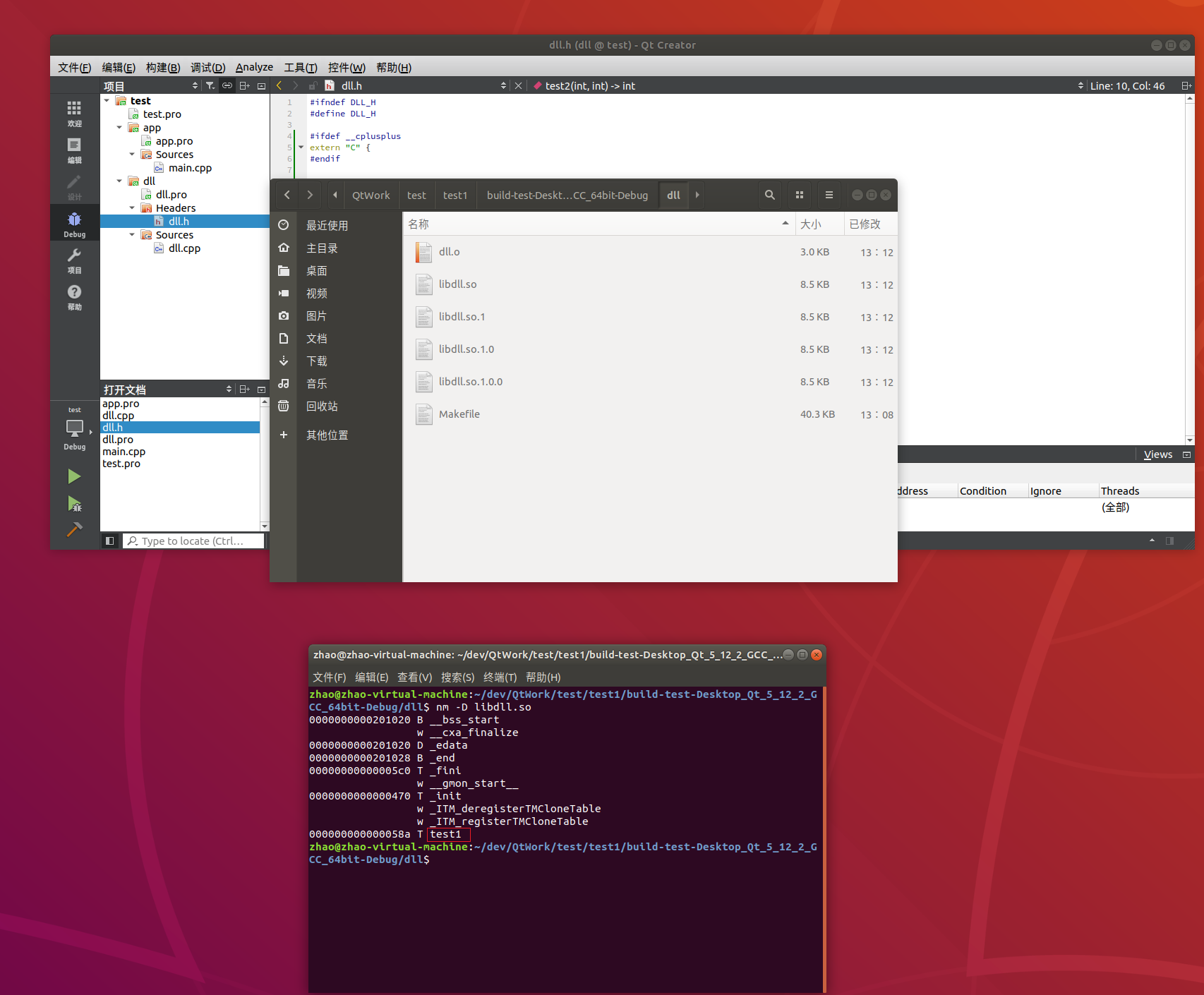Split the Open Documents pane

[x=245, y=389]
